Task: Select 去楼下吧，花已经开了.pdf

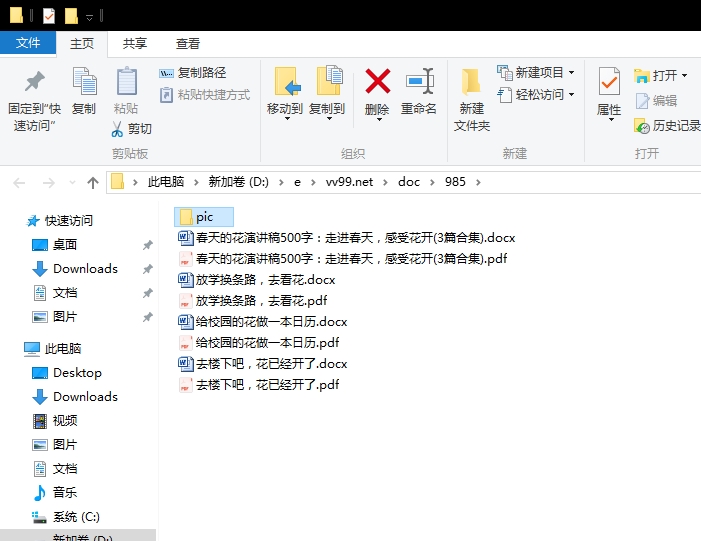Action: pos(258,385)
